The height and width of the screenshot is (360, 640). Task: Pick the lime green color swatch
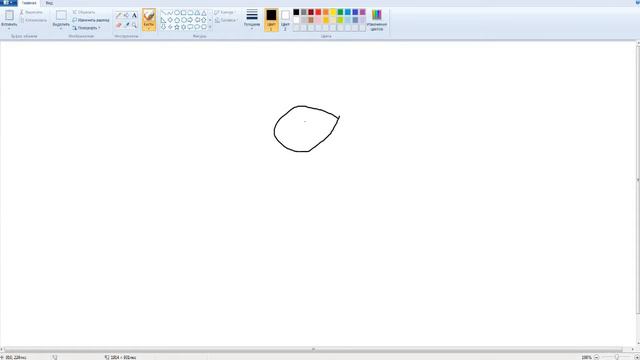(x=340, y=20)
